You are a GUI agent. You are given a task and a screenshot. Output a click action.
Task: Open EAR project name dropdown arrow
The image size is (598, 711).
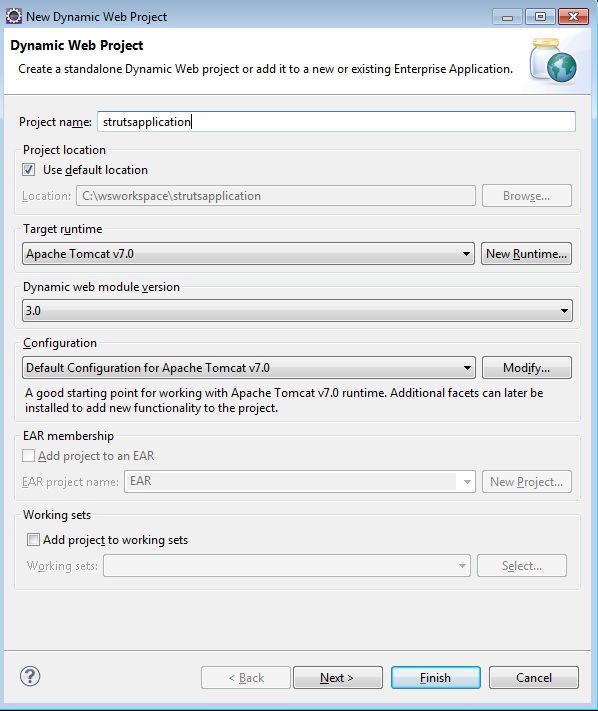(467, 482)
